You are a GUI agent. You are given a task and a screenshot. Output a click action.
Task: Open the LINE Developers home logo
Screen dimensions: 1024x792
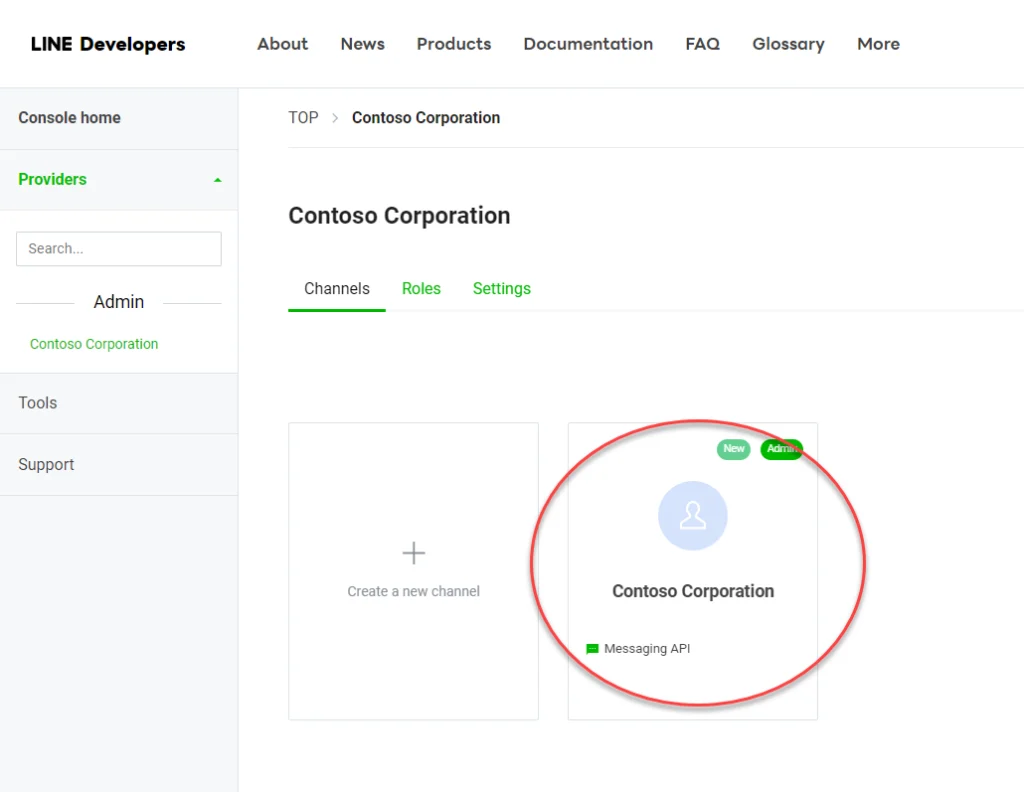tap(108, 44)
